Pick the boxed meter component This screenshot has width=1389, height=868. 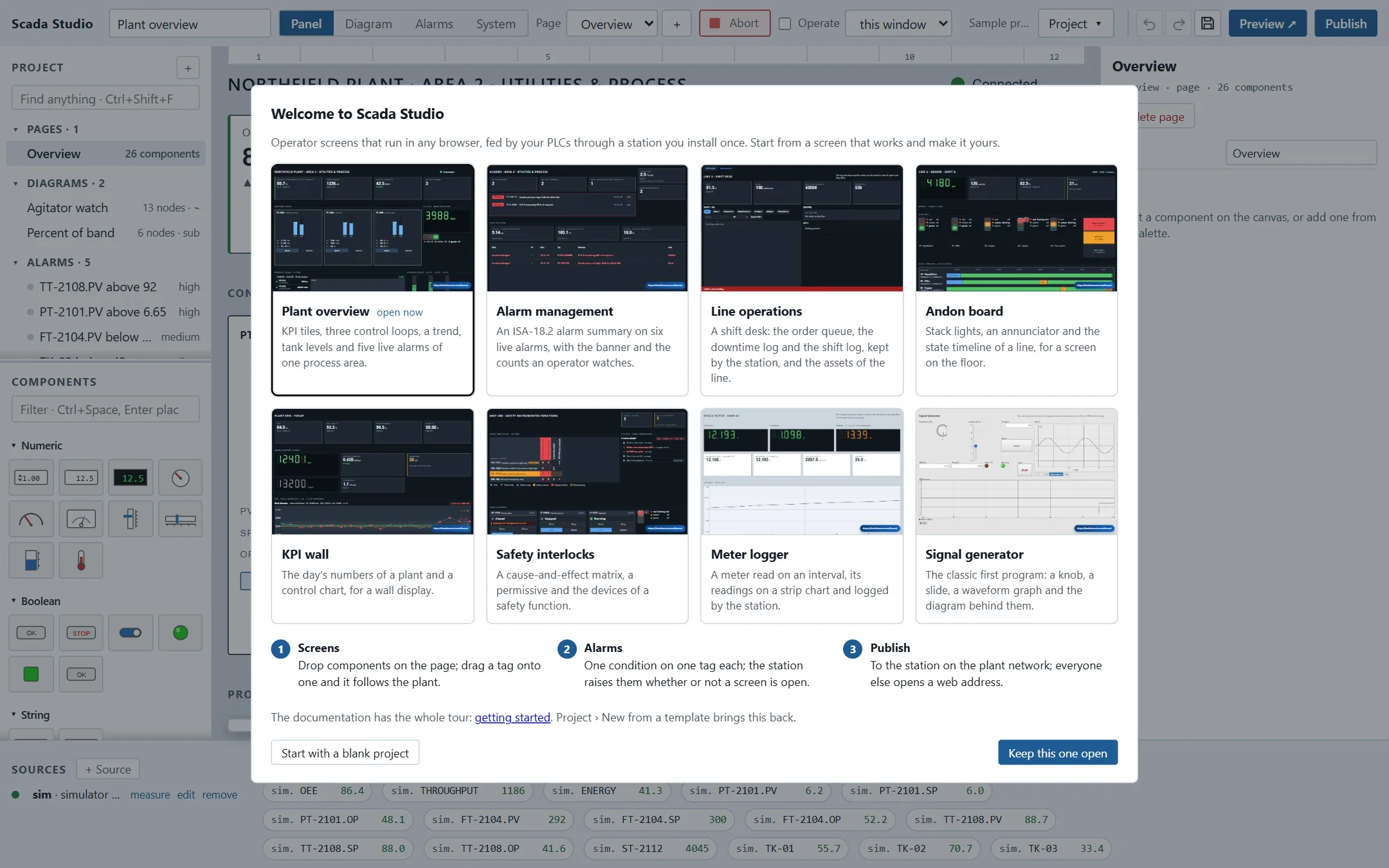(81, 519)
